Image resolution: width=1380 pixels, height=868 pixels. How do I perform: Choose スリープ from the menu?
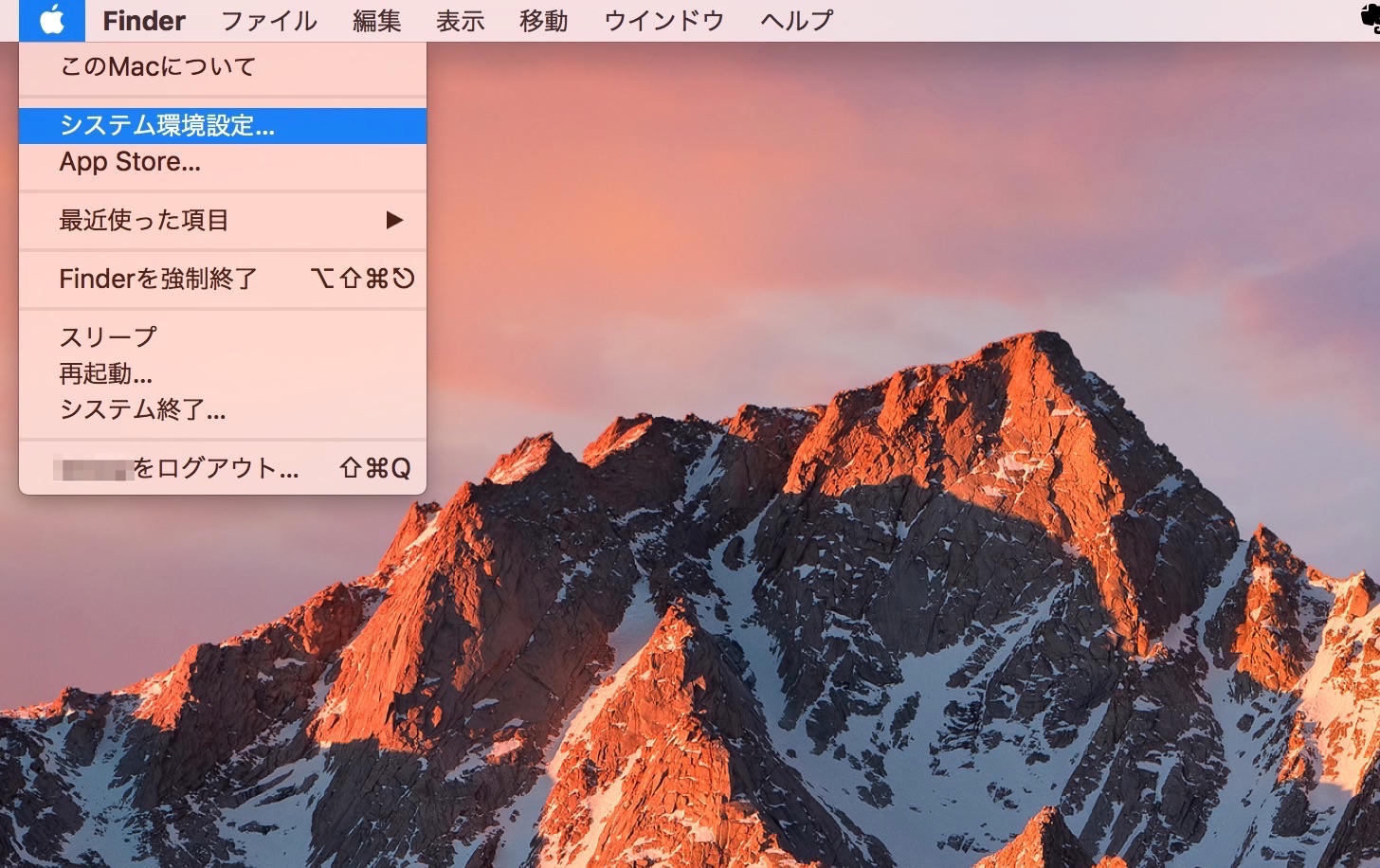click(x=223, y=337)
